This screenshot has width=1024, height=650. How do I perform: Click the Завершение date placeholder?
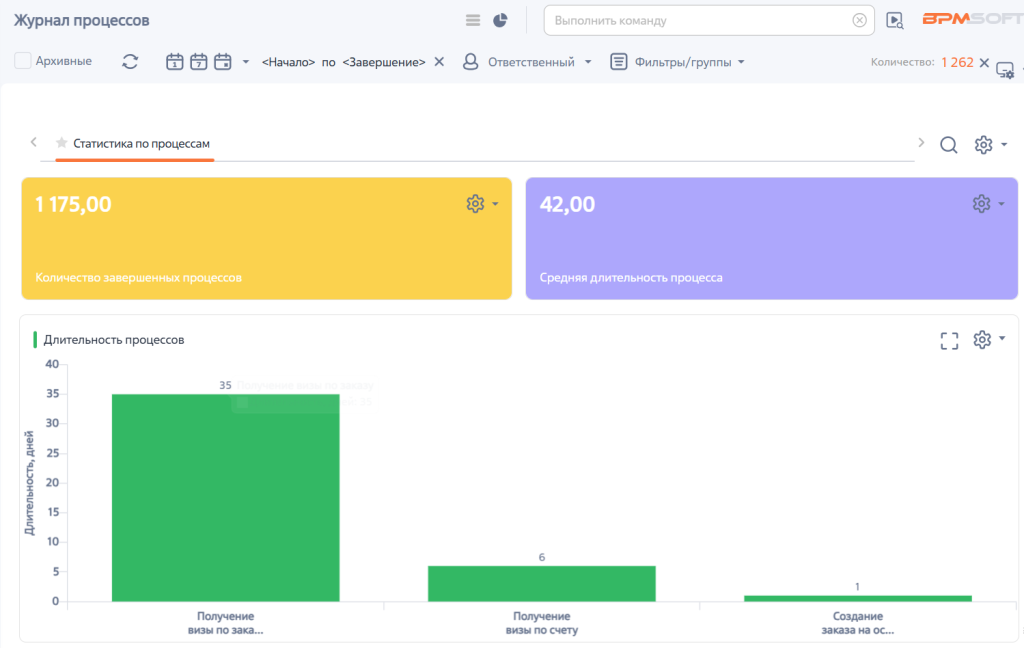384,62
